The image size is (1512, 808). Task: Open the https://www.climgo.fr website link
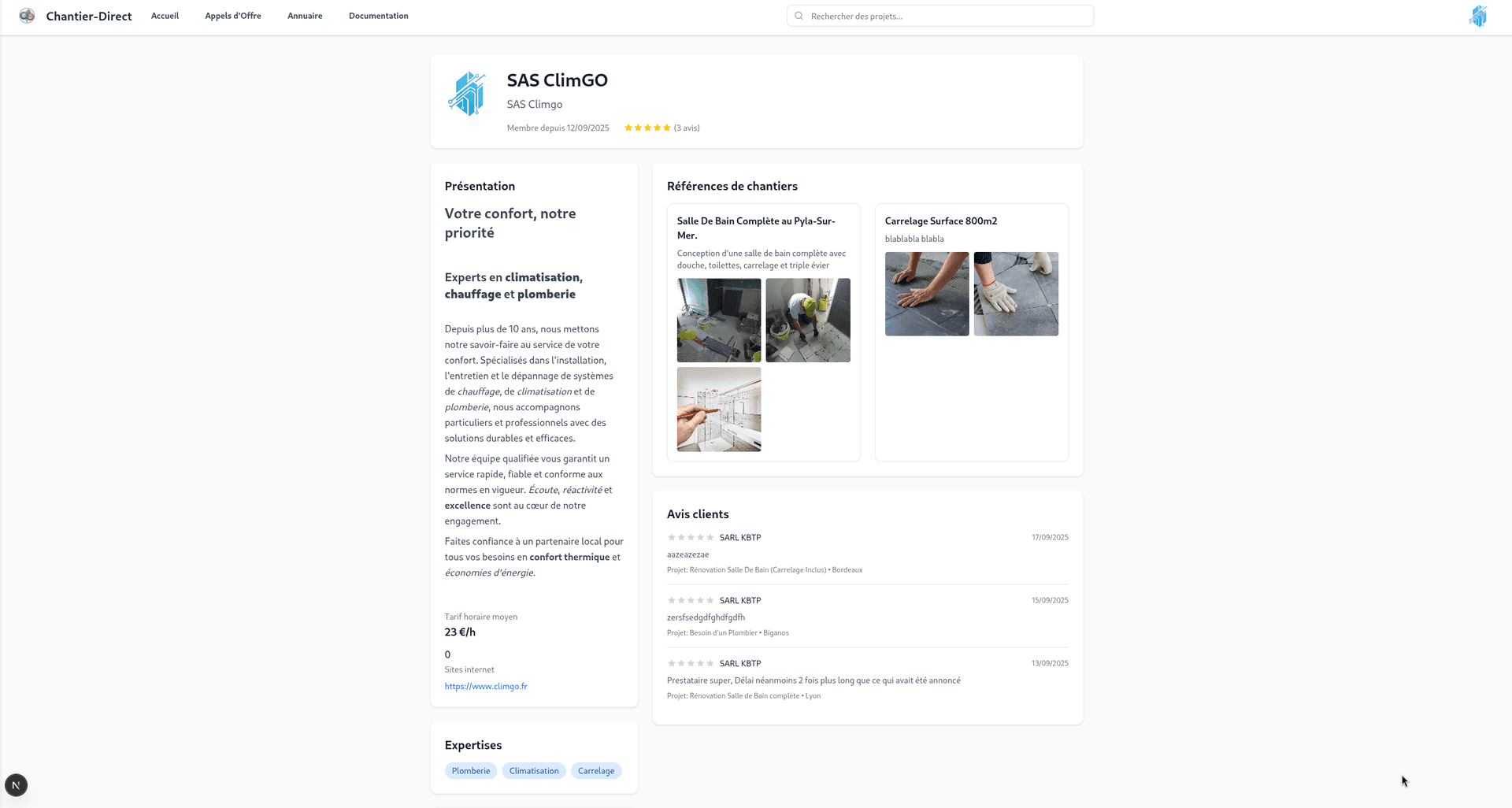click(x=485, y=687)
